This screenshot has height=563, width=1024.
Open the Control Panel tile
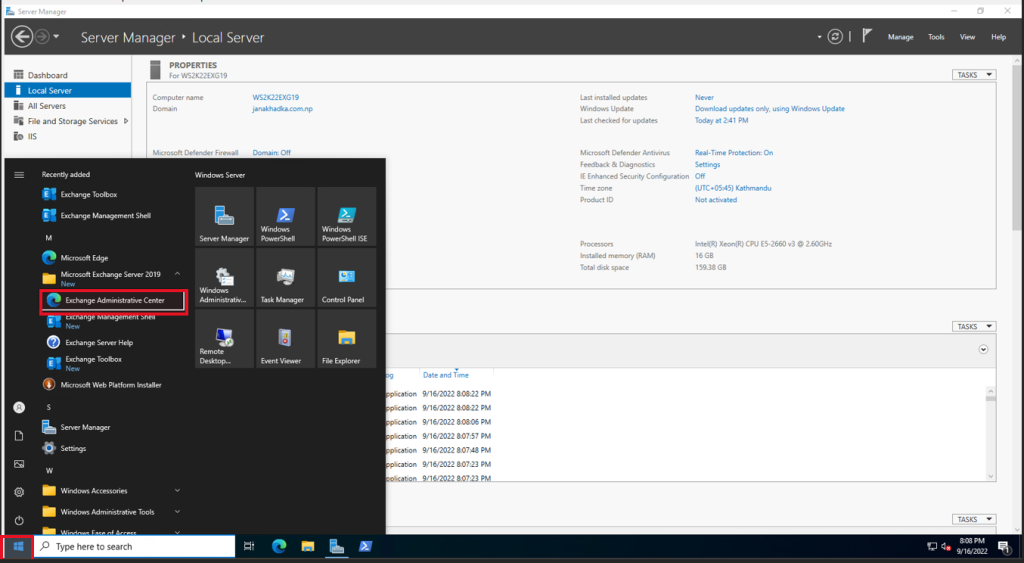pos(346,279)
